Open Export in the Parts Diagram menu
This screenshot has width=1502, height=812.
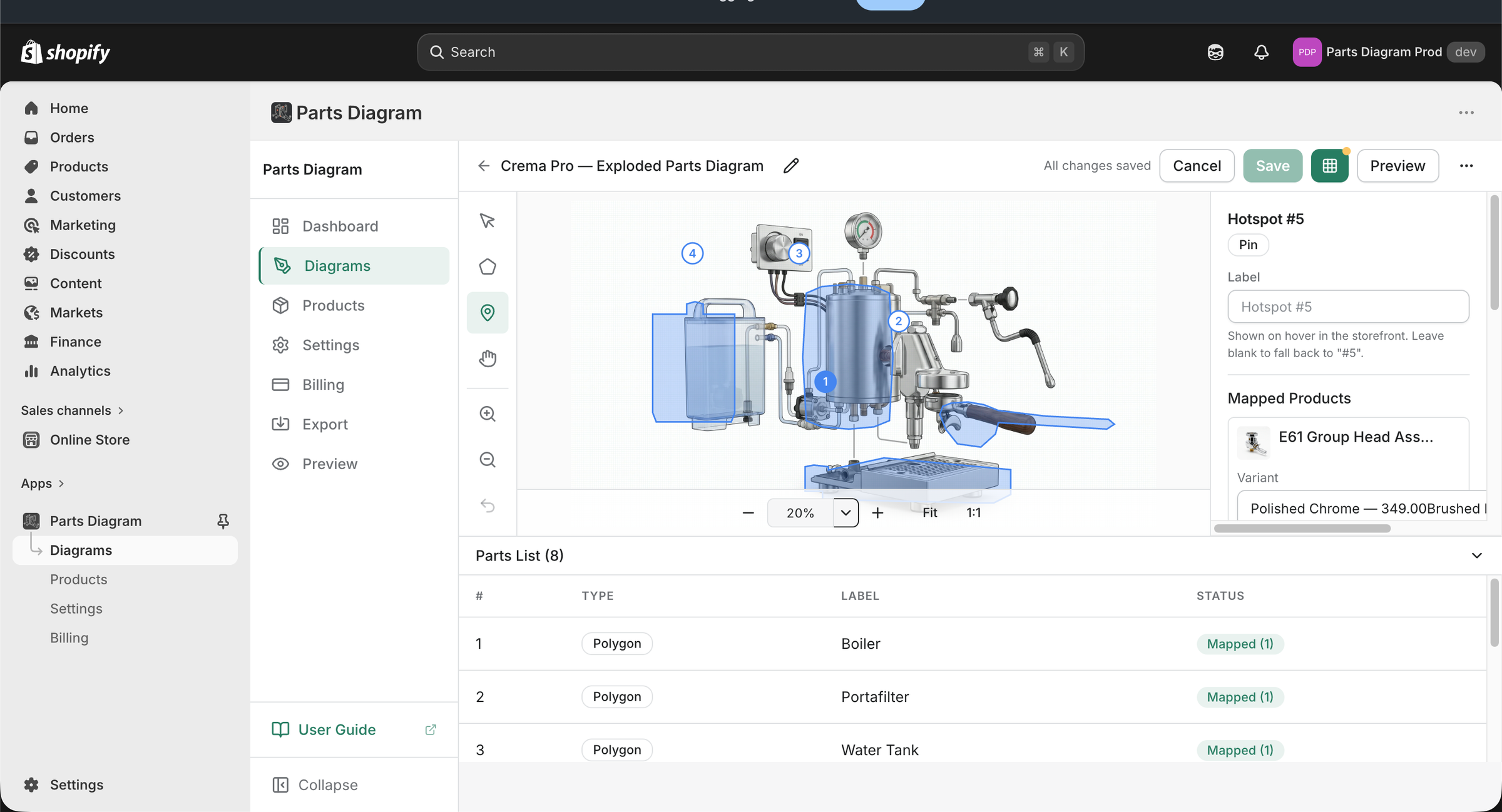point(354,424)
